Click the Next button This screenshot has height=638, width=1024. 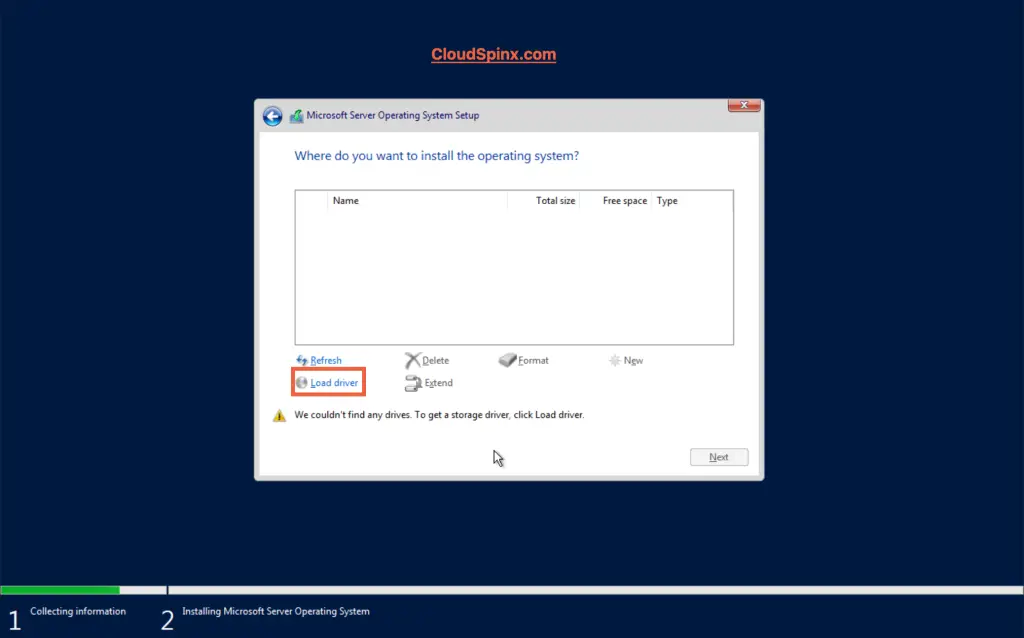[x=718, y=456]
